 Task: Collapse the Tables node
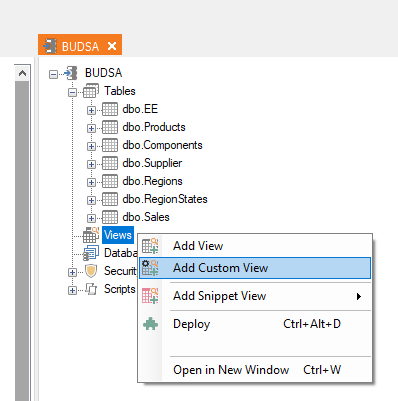pos(72,92)
